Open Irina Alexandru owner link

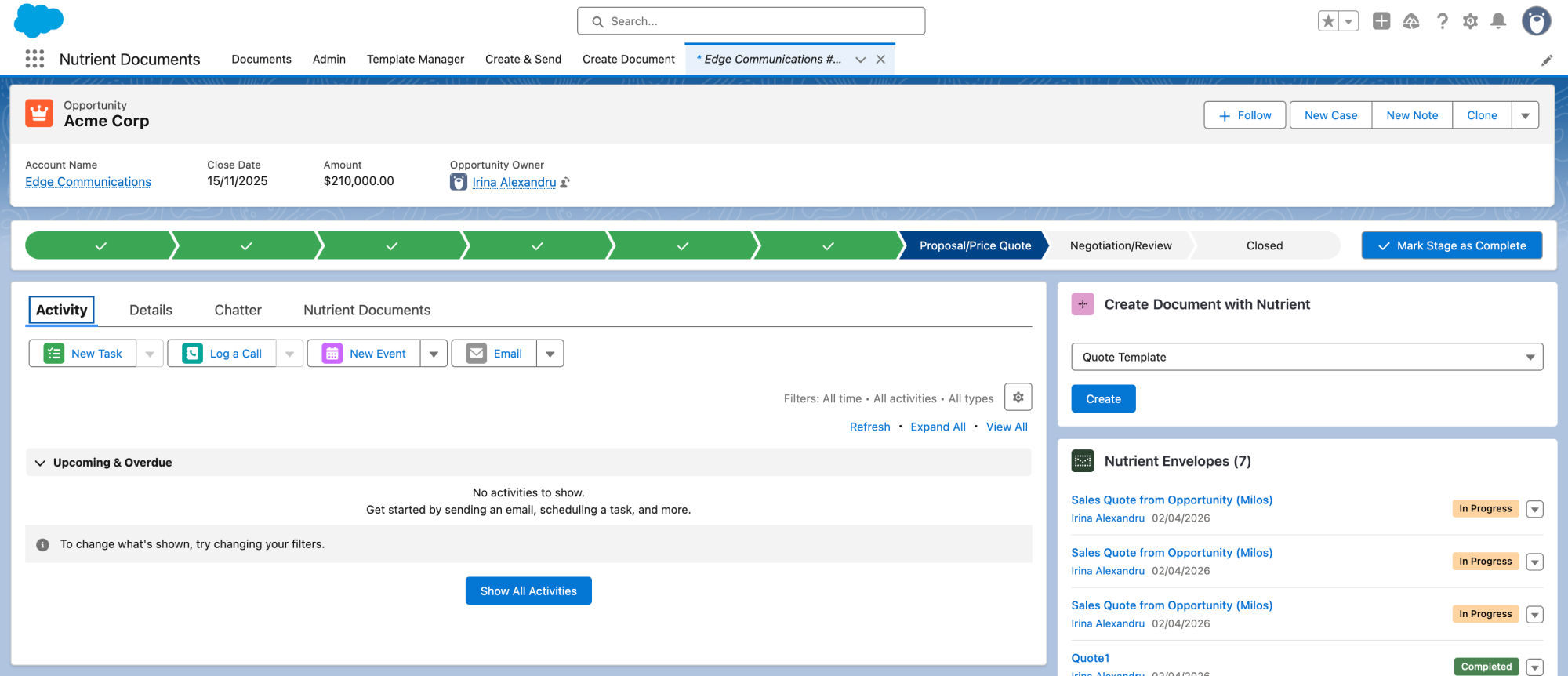pos(514,182)
